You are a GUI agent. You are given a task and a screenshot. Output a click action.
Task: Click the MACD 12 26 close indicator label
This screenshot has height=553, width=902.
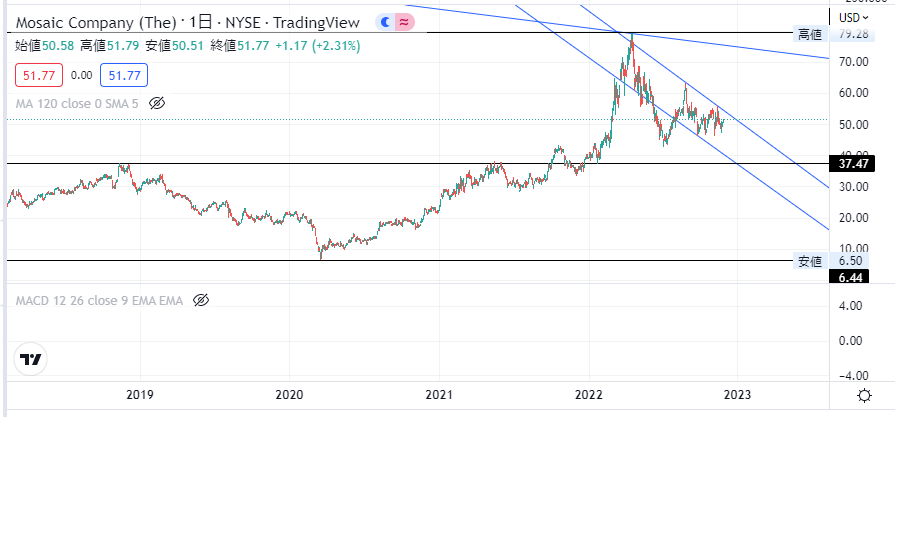click(99, 300)
